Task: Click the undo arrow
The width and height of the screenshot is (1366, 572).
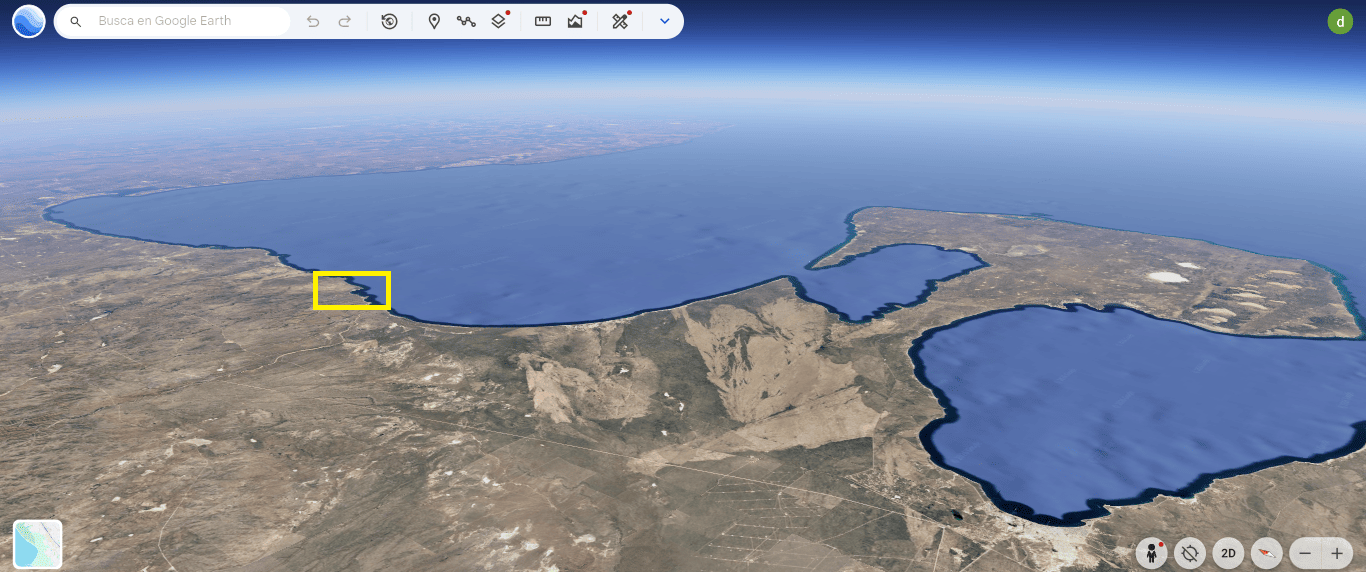Action: click(x=313, y=21)
